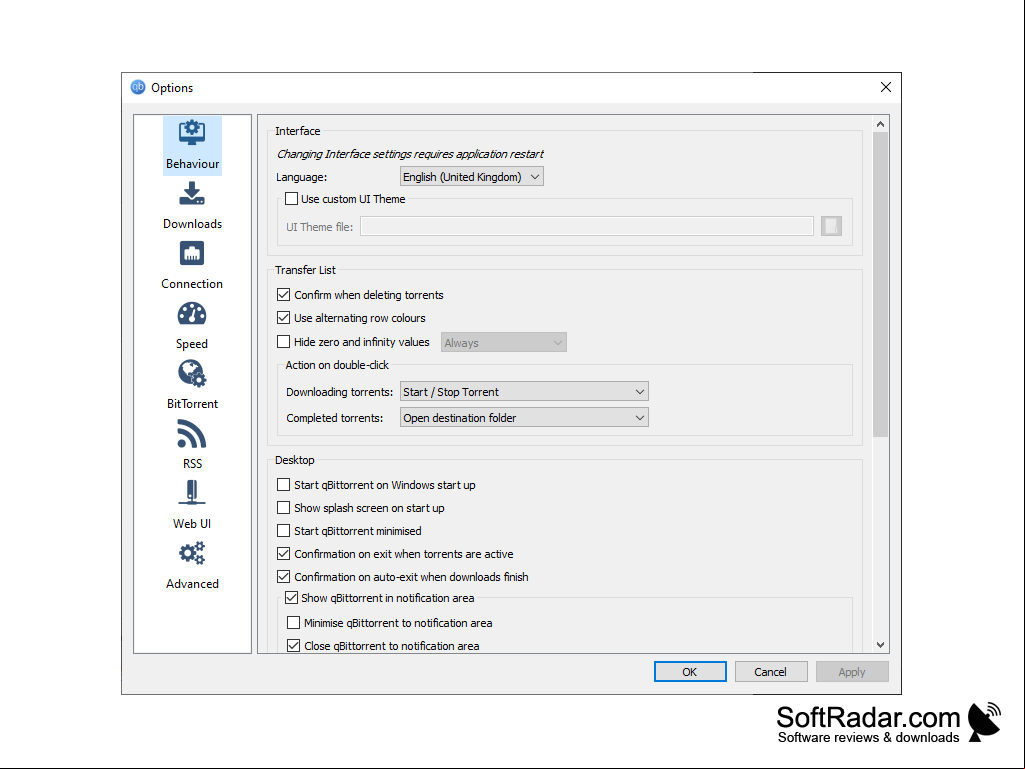The image size is (1025, 769).
Task: Disable Use alternating row colours
Action: [x=284, y=318]
